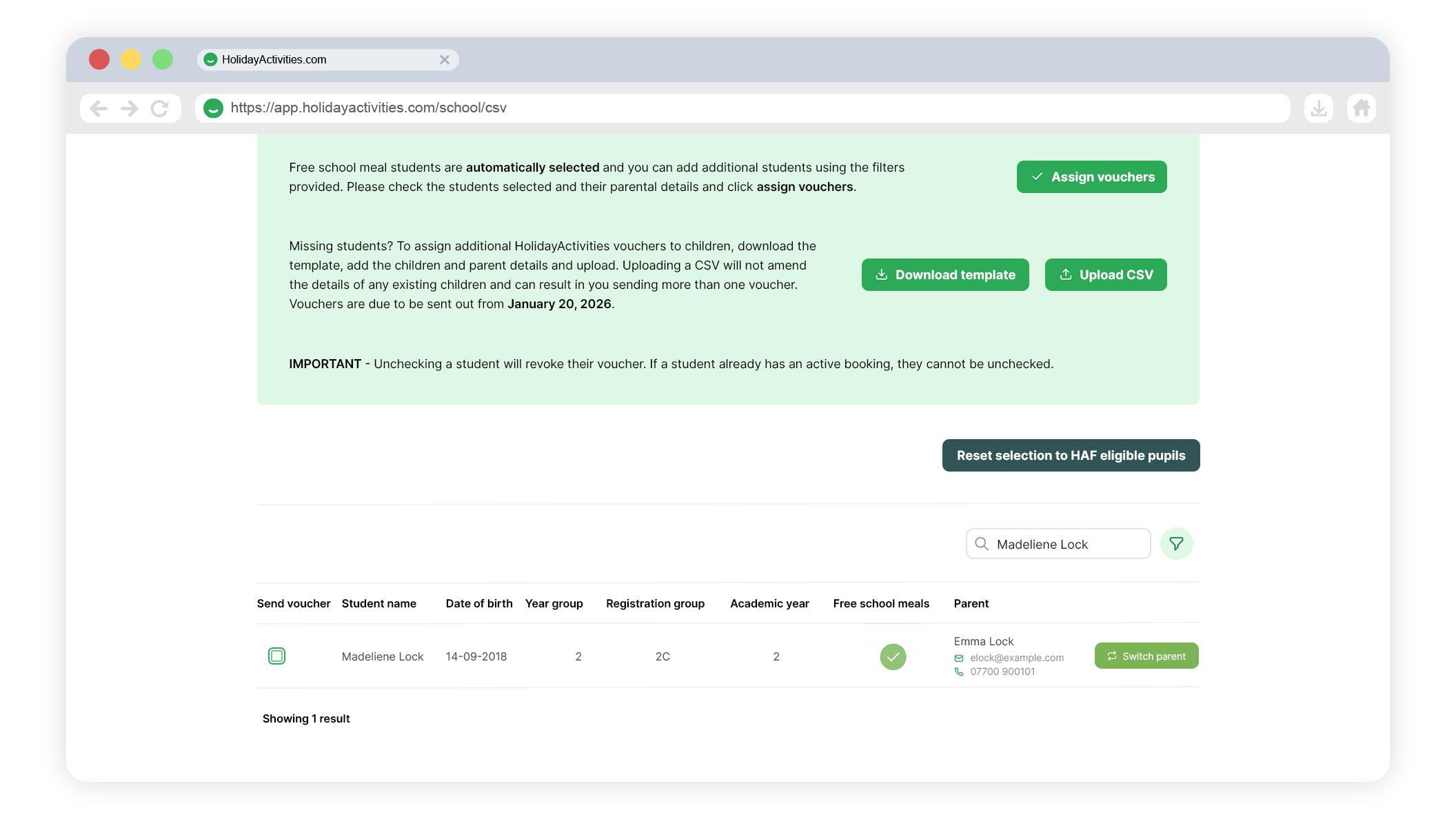Toggle send voucher checkbox for Madeliene Lock
The width and height of the screenshot is (1456, 819).
(x=276, y=656)
